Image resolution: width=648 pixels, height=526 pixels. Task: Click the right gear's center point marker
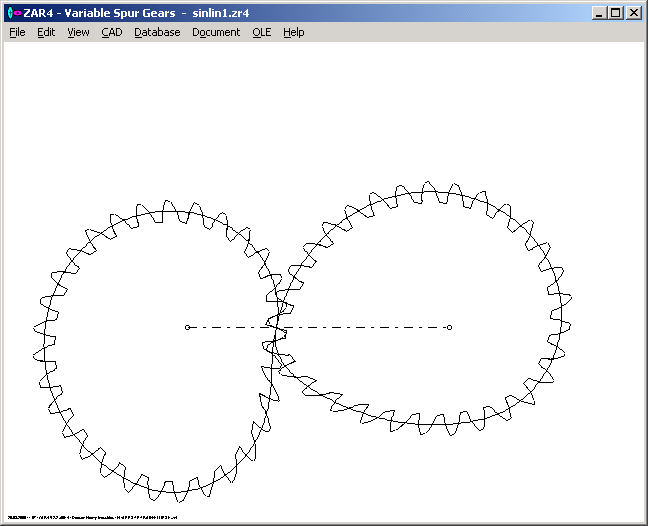tap(449, 327)
